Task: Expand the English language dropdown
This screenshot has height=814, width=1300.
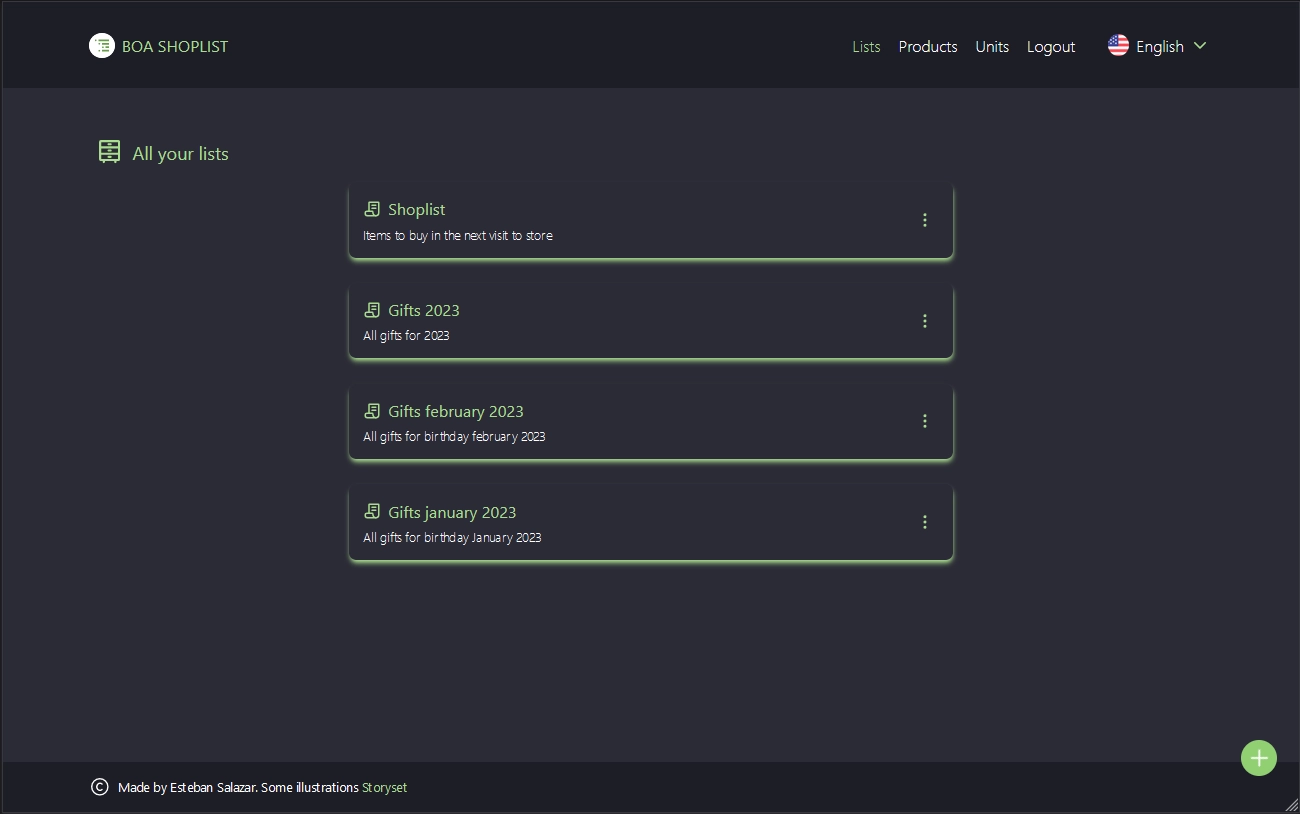Action: (x=1159, y=46)
